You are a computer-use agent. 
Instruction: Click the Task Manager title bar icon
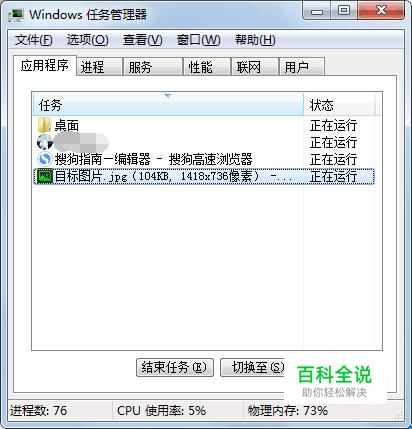click(x=17, y=15)
